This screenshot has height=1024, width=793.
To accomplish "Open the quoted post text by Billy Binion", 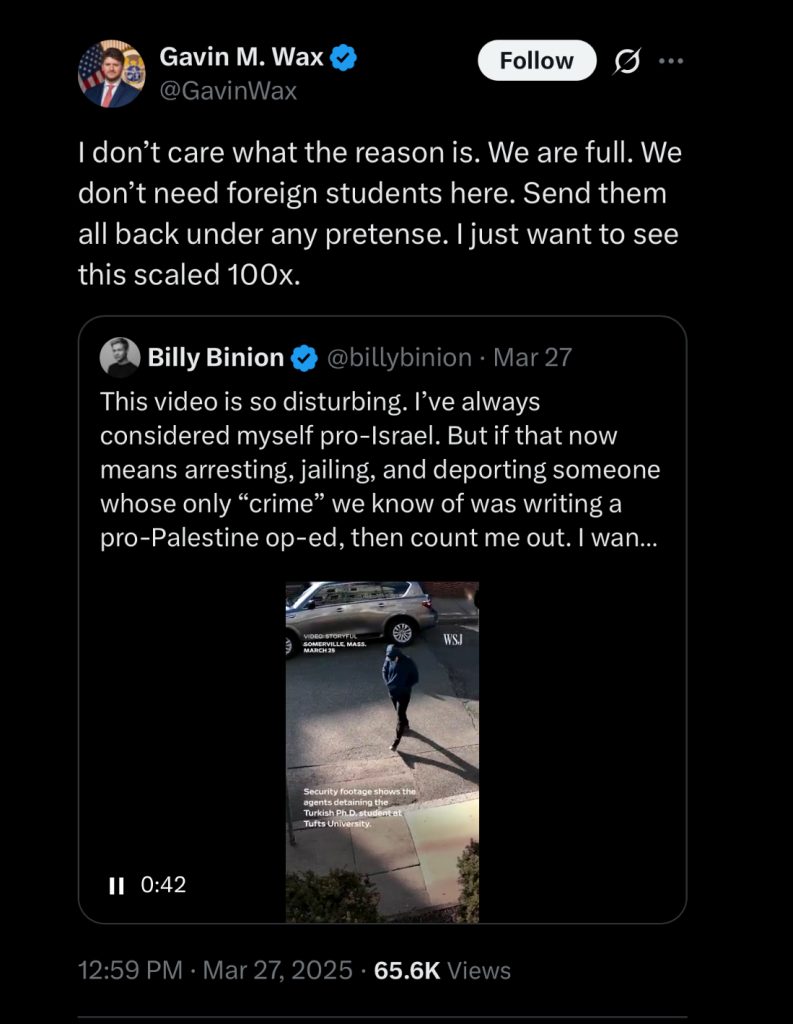I will [380, 469].
